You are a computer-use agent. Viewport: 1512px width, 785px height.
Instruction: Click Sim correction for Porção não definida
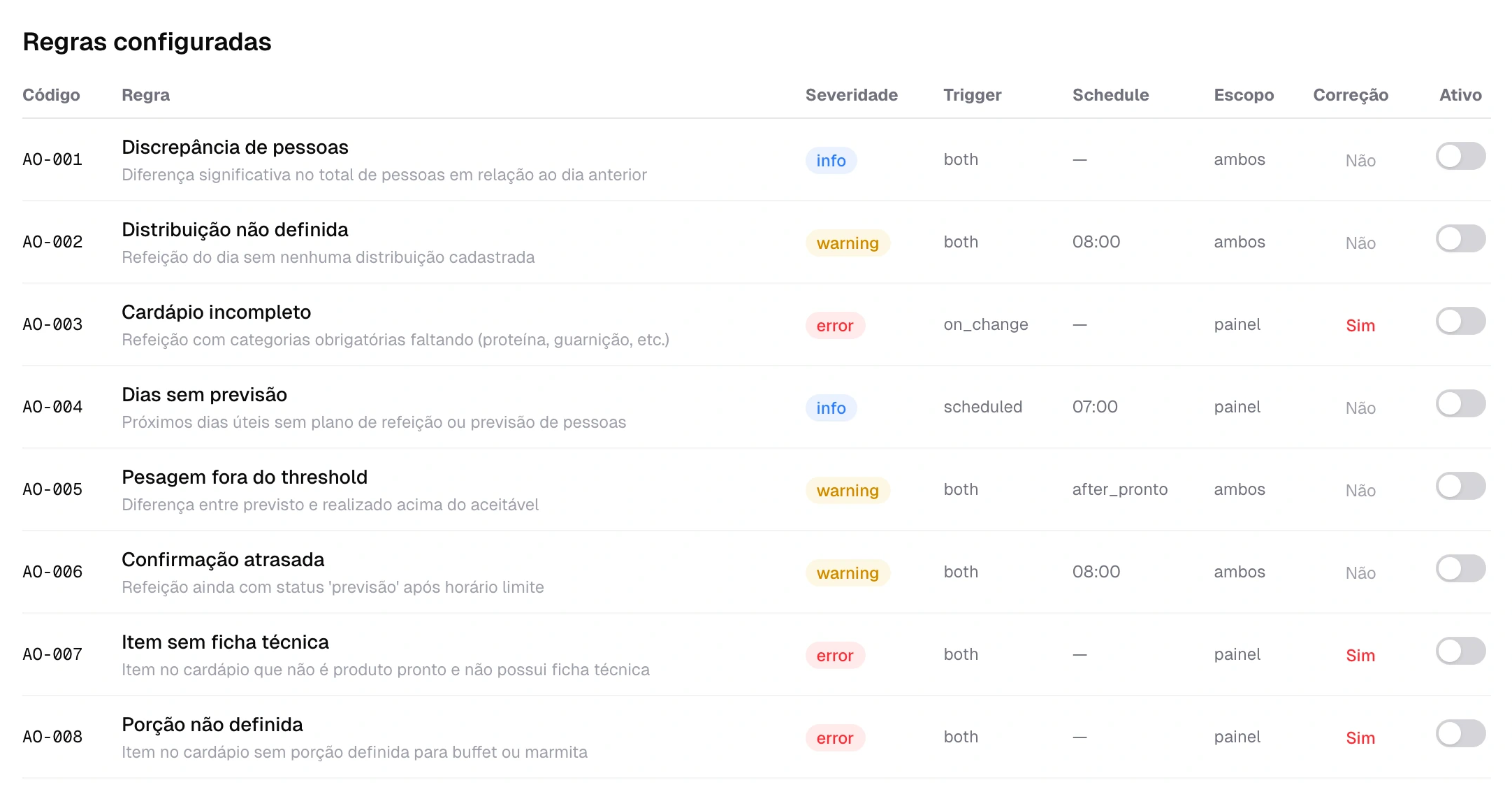tap(1360, 738)
